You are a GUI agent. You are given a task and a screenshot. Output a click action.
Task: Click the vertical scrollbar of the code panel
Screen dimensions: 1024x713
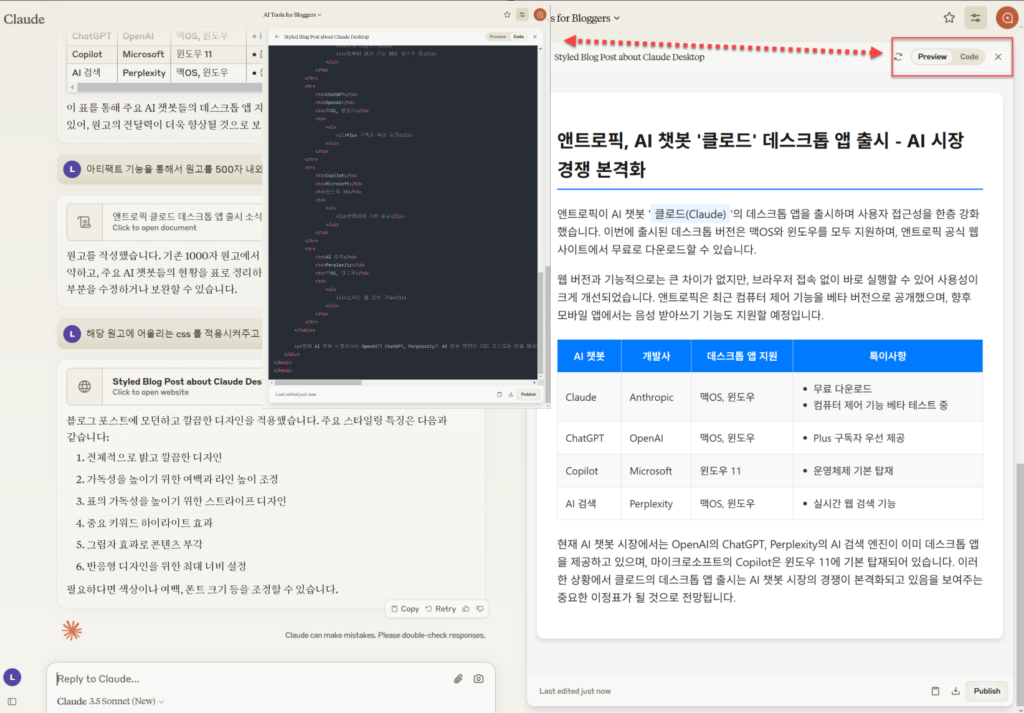click(x=539, y=323)
